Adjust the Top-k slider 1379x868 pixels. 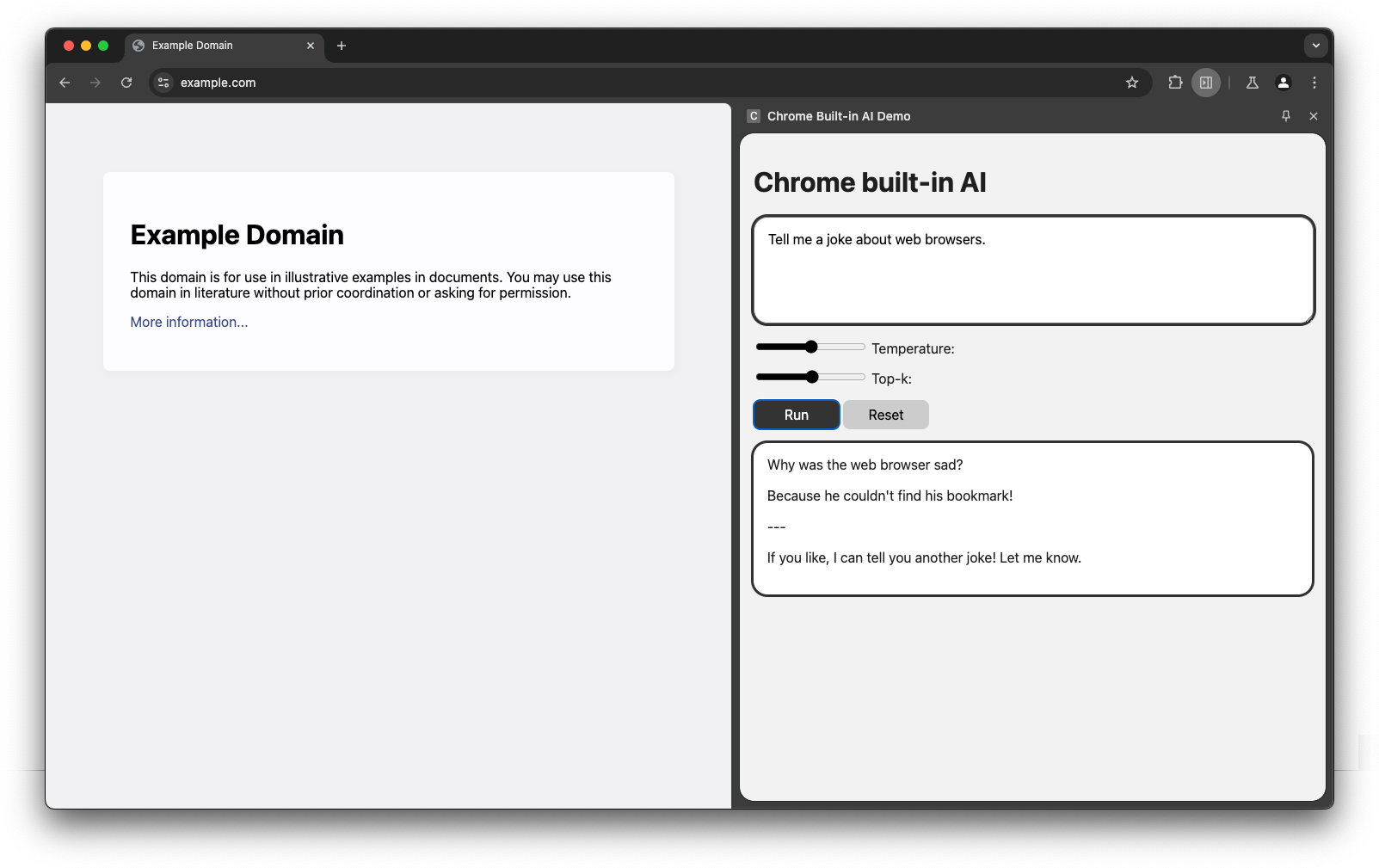click(810, 377)
